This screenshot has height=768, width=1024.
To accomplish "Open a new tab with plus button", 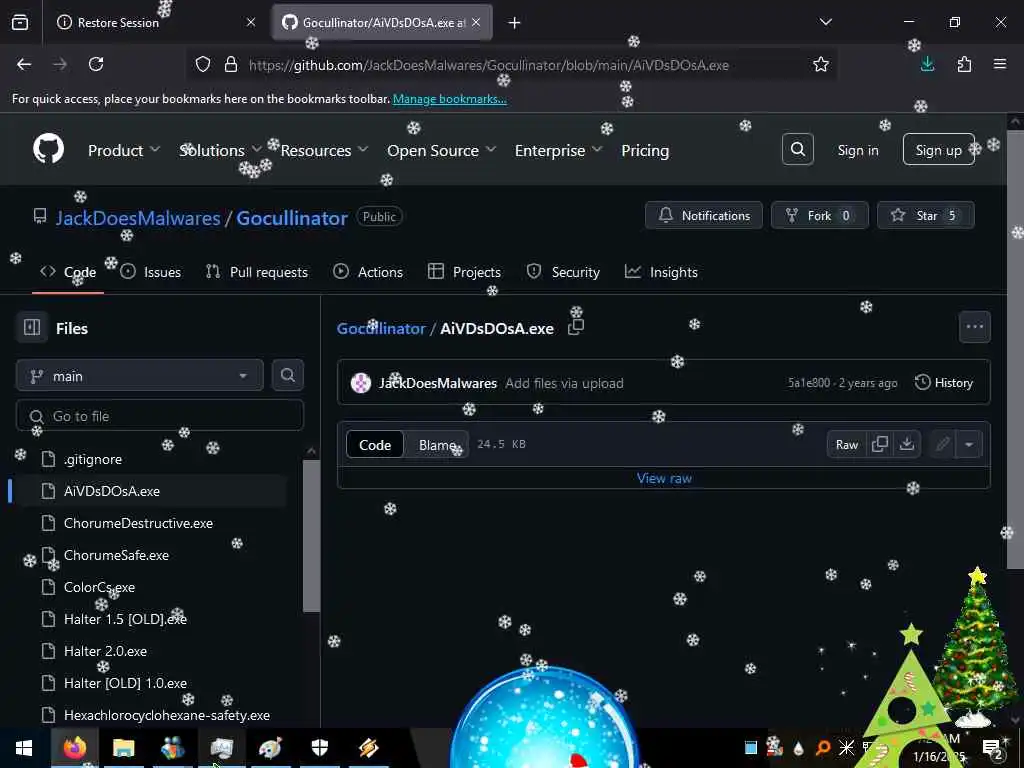I will [x=515, y=23].
